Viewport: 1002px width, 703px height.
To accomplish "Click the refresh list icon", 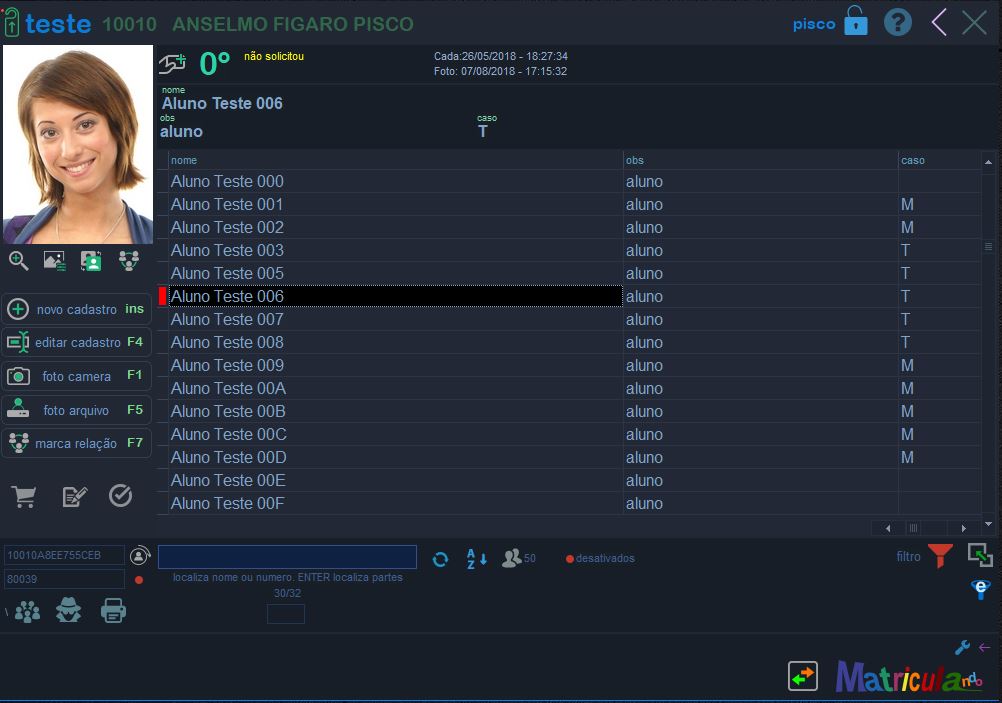I will (440, 559).
